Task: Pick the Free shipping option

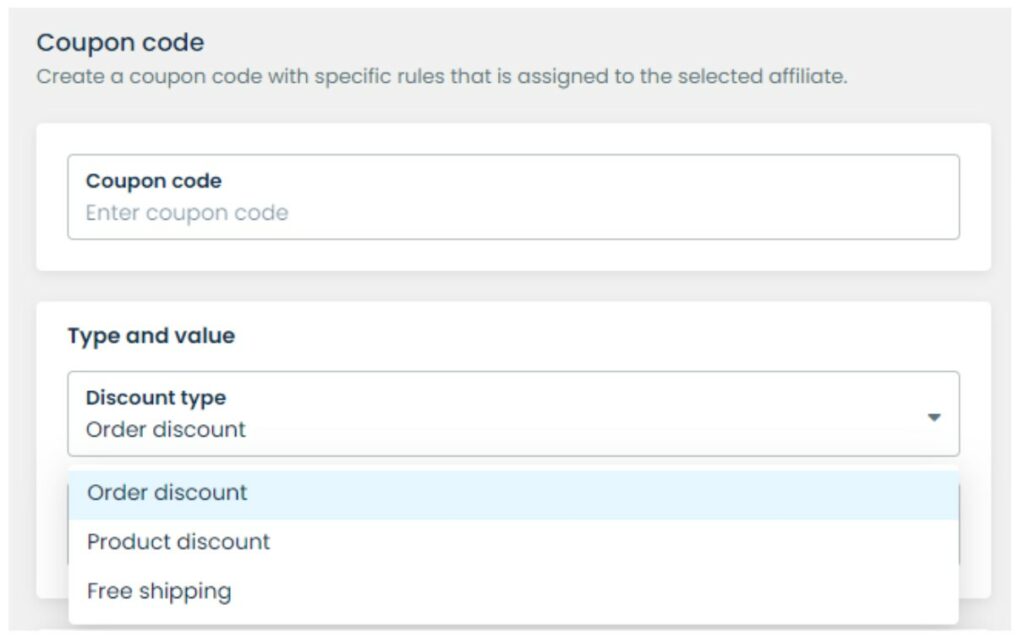Action: (159, 591)
